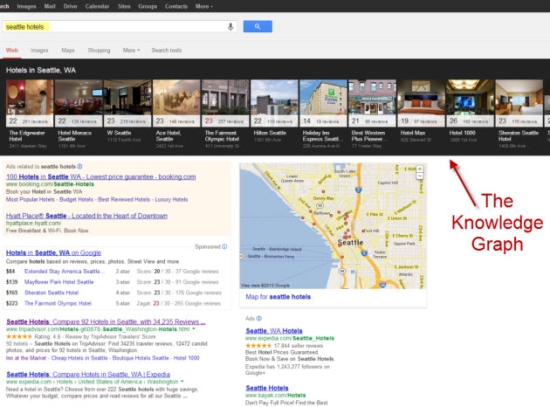
Task: Select the Ace Hotel Seattle thumbnail
Action: pyautogui.click(x=176, y=103)
